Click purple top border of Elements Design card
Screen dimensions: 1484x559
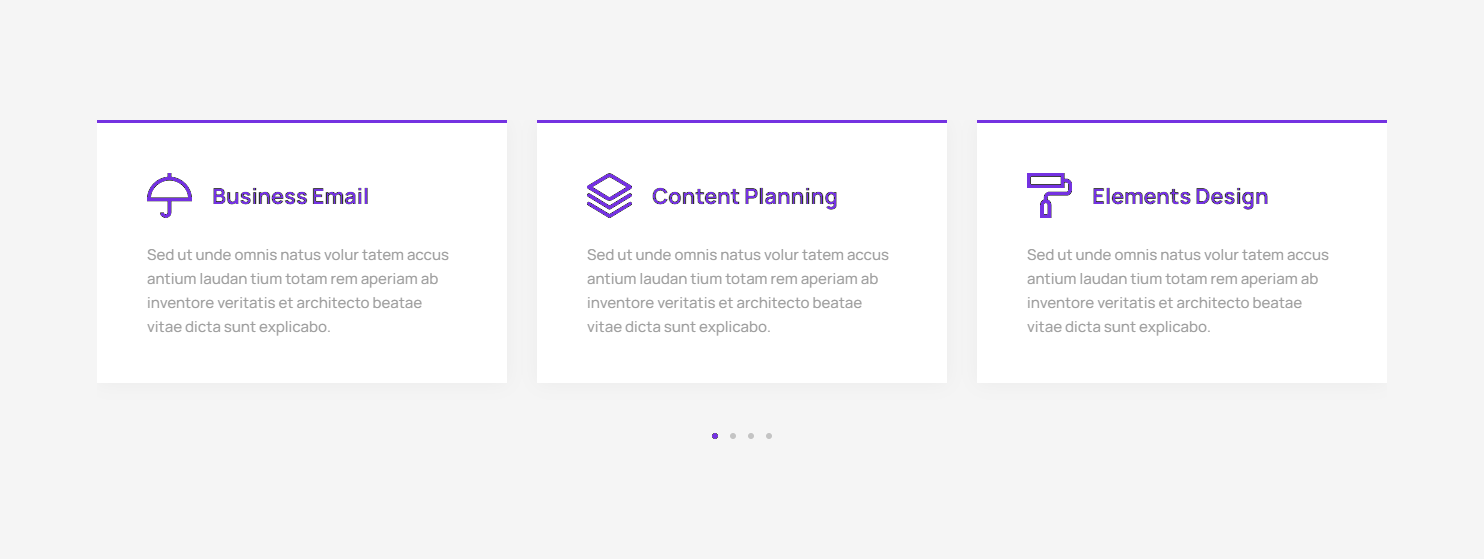(x=1181, y=121)
